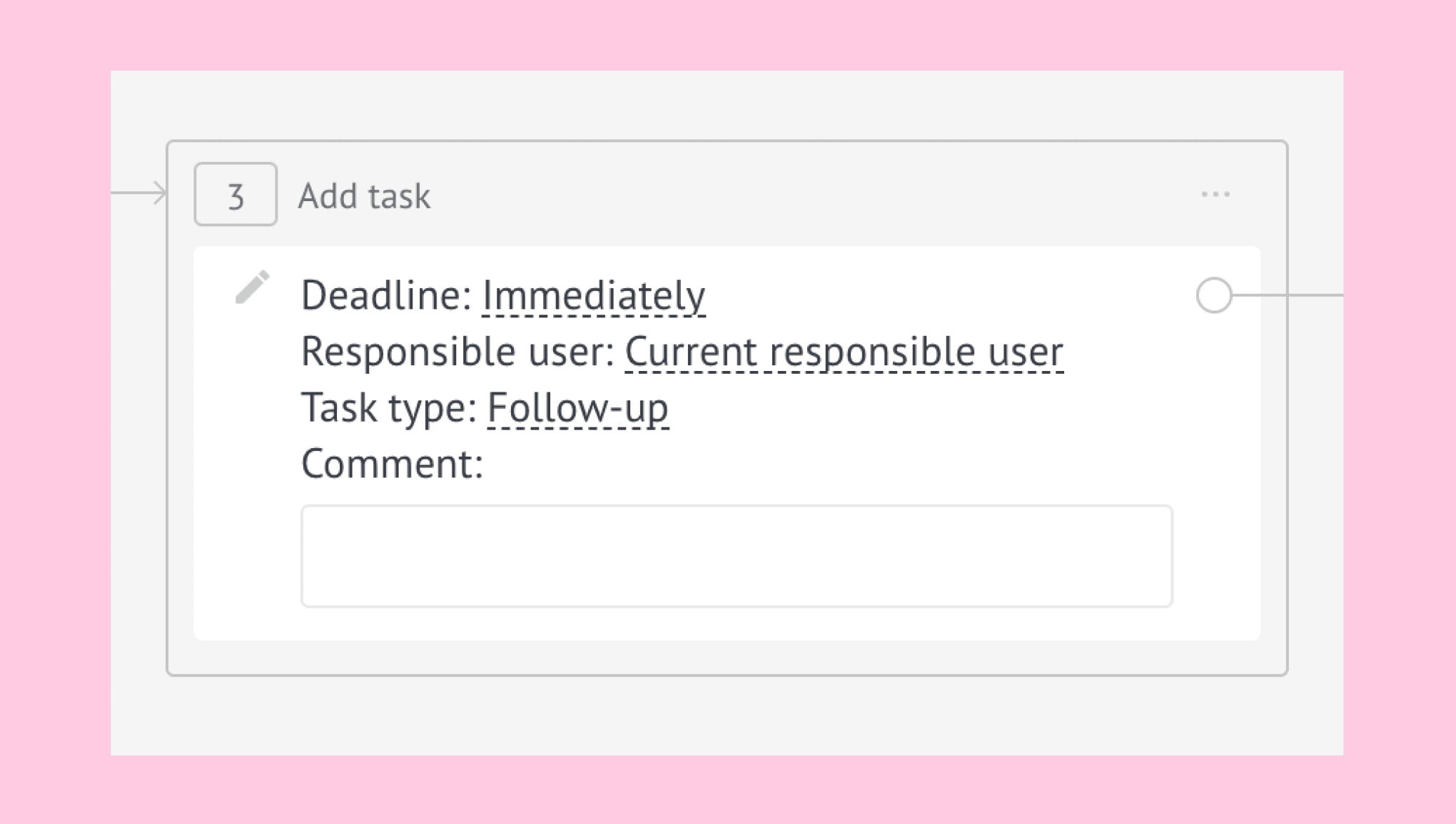The image size is (1456, 824).
Task: Click the outgoing connector line at right
Action: point(1288,295)
